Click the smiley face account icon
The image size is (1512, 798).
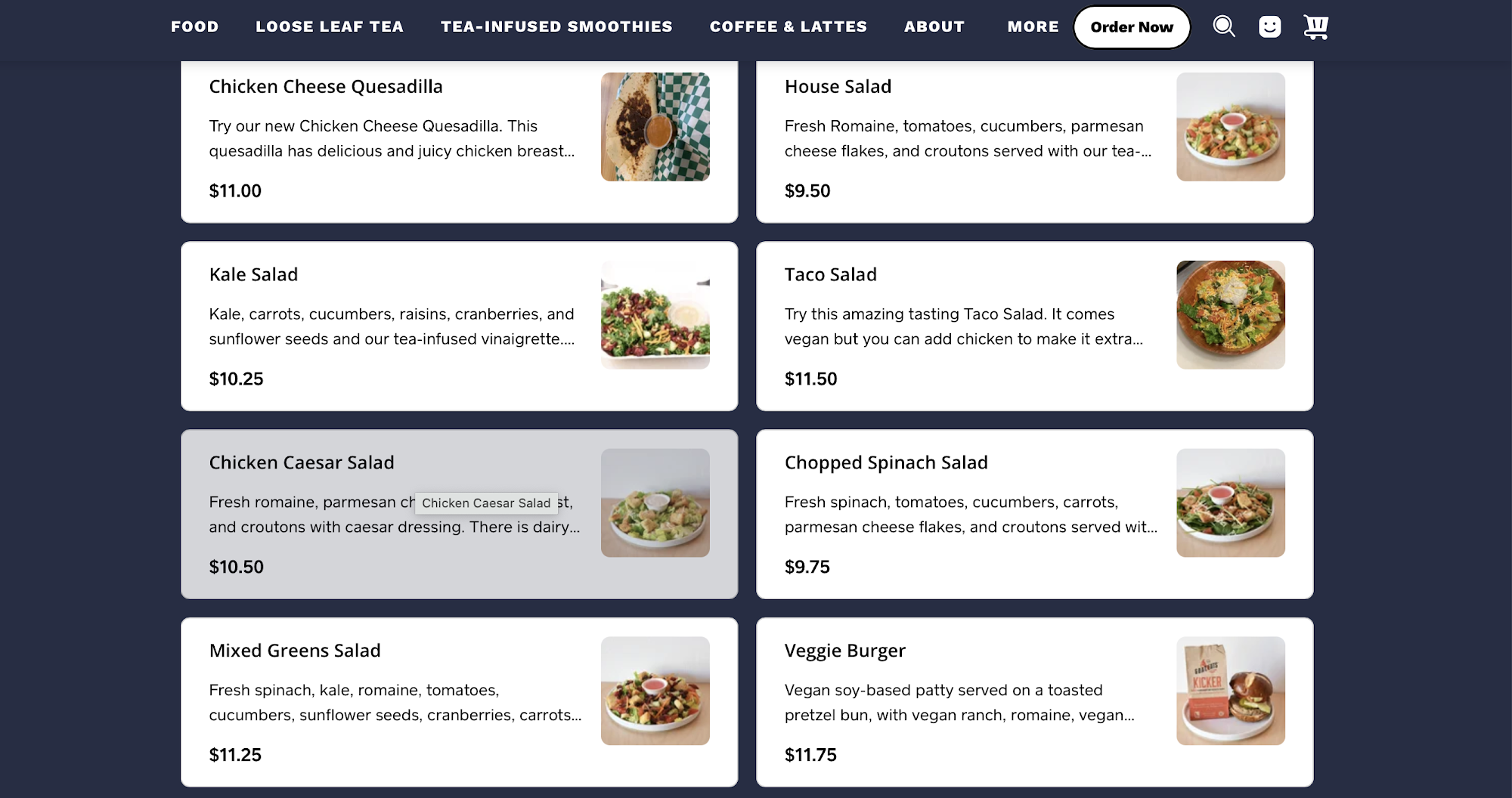pyautogui.click(x=1269, y=26)
